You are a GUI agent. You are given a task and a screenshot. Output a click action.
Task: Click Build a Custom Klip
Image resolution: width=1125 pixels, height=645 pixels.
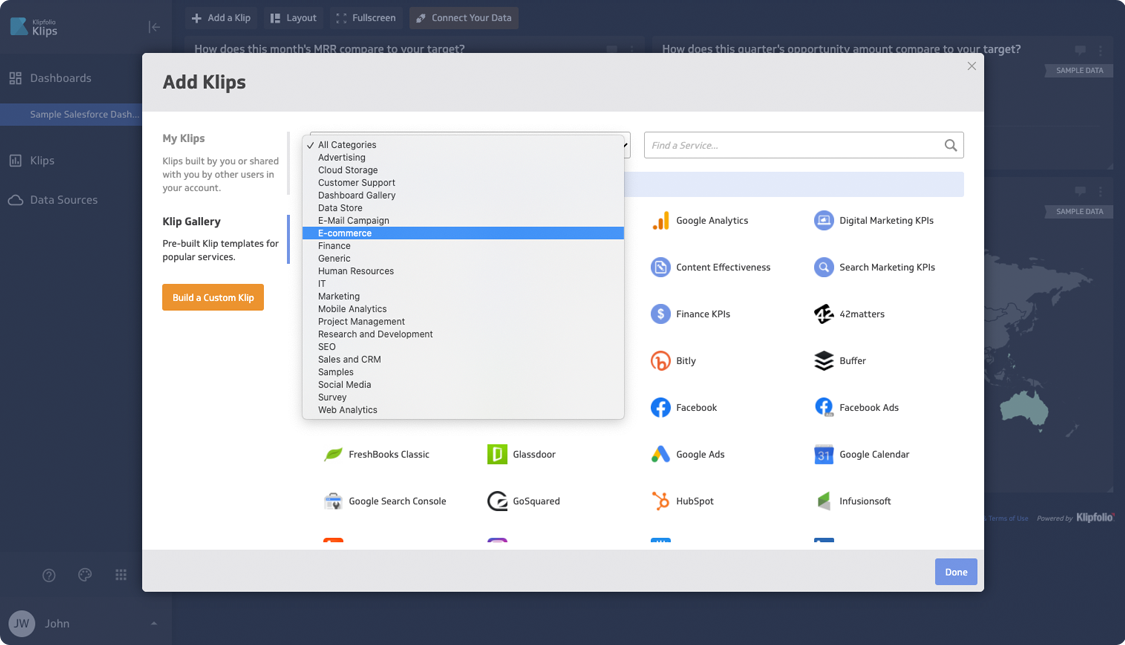(213, 298)
